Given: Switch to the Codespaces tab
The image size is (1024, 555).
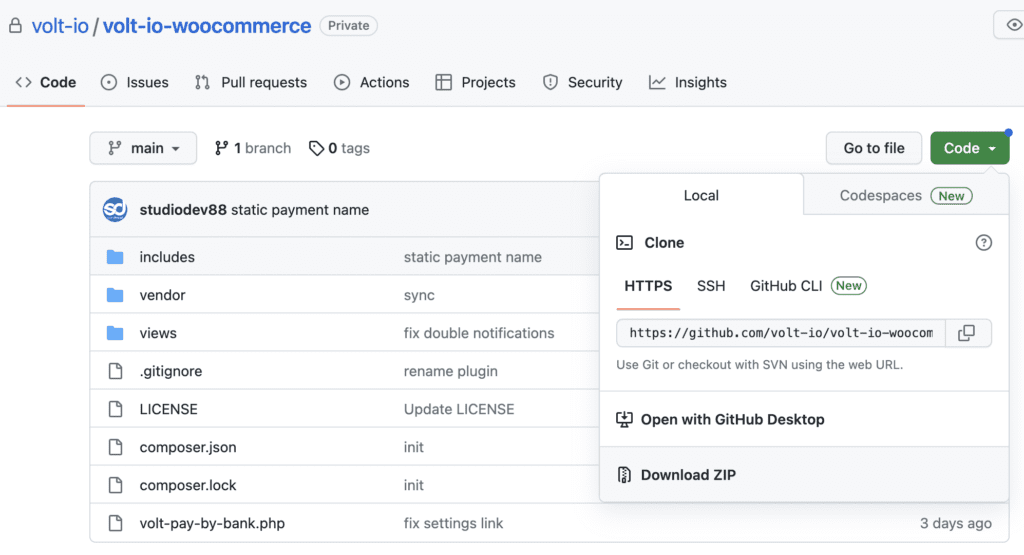Looking at the screenshot, I should 906,195.
